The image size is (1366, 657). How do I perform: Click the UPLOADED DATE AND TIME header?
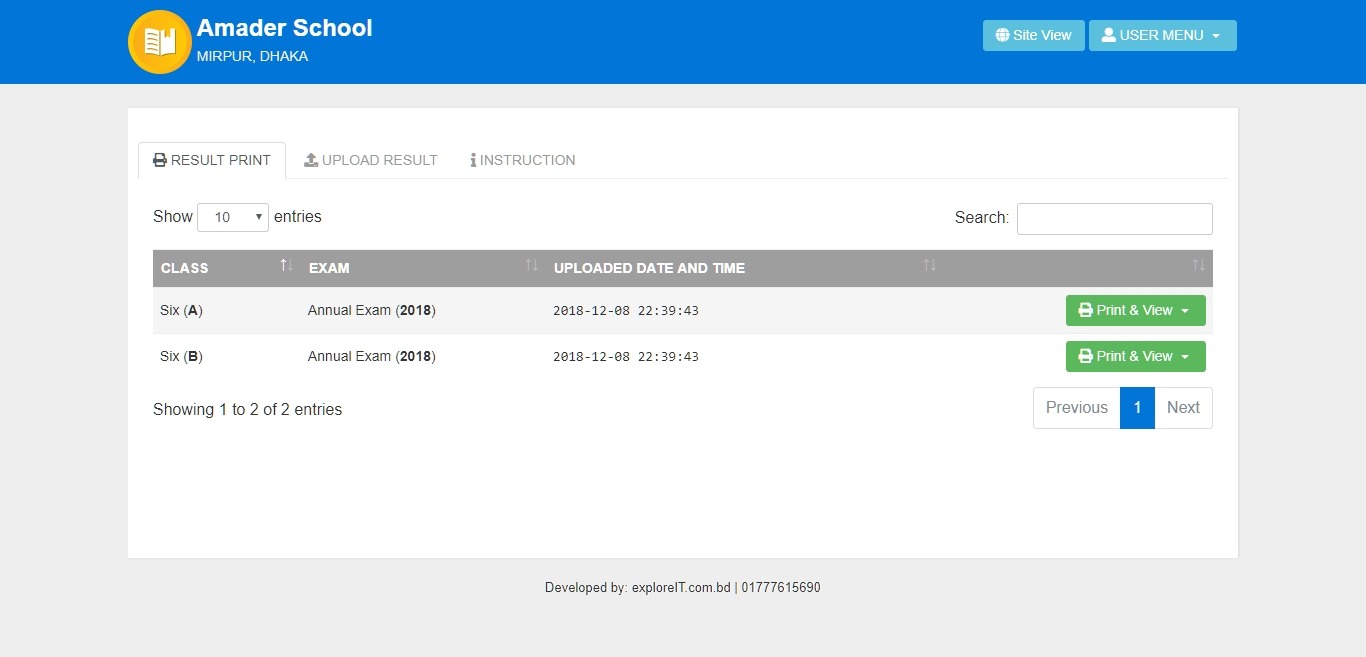click(745, 268)
